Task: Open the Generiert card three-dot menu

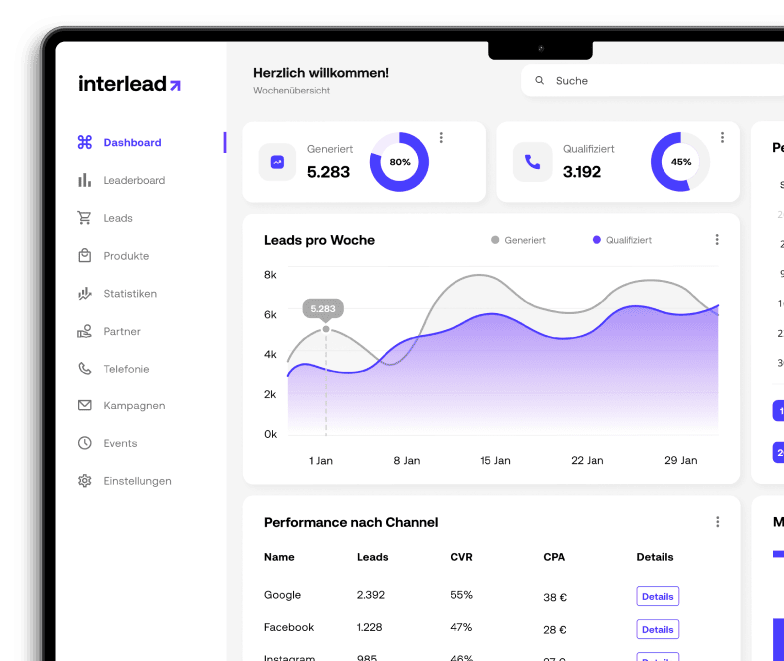Action: coord(441,138)
